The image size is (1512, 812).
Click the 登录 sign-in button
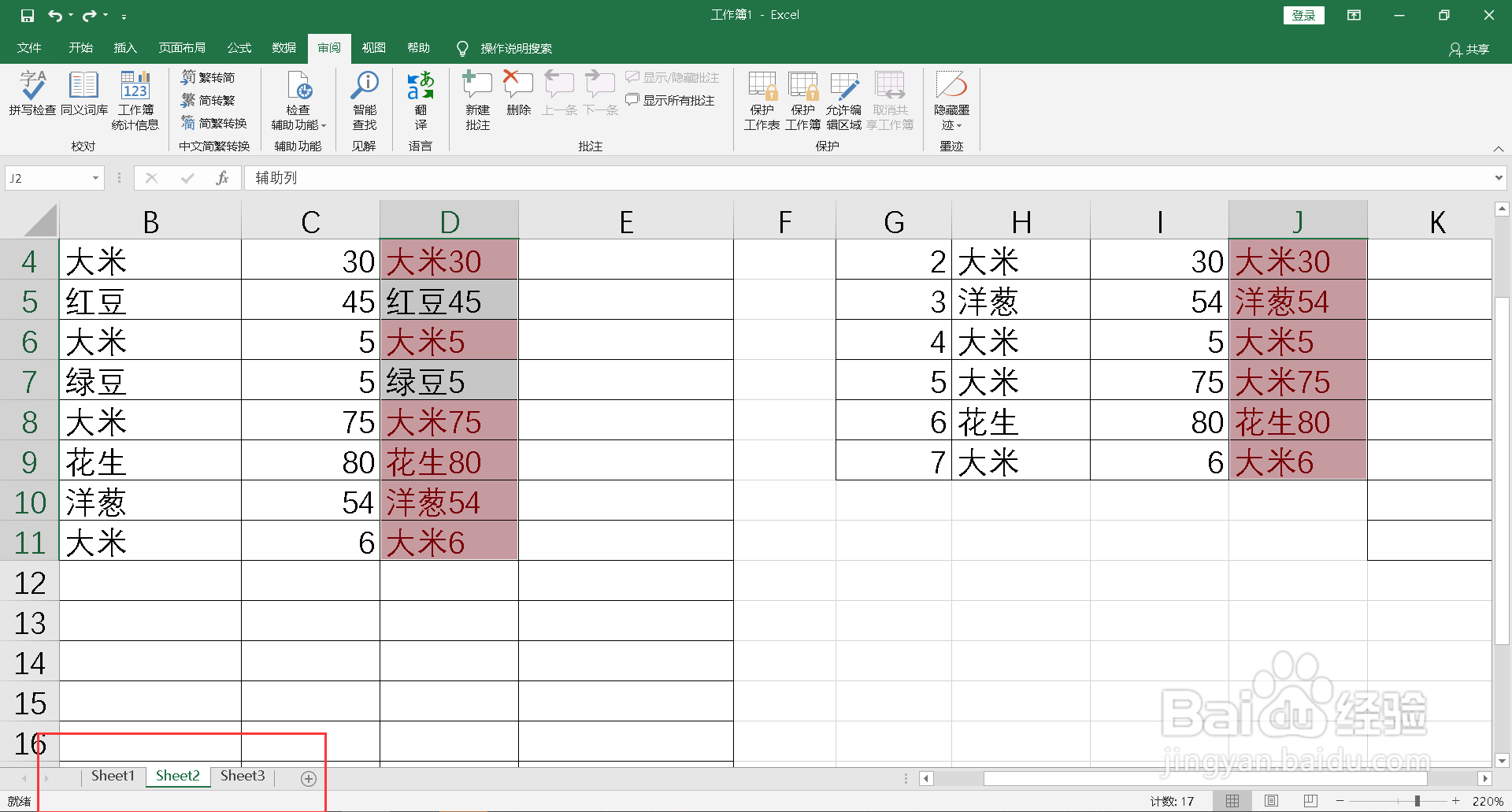coord(1303,15)
